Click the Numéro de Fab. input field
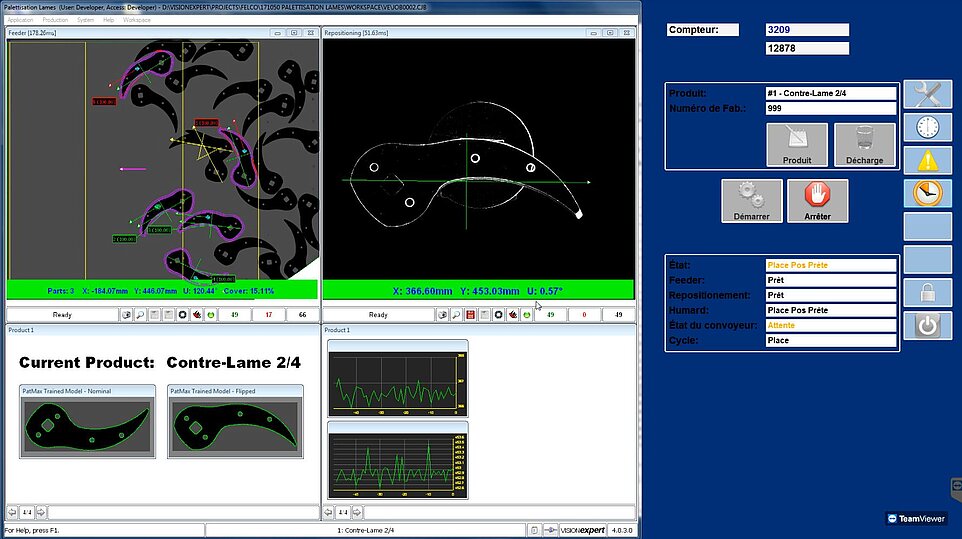Viewport: 962px width, 539px height. (830, 108)
